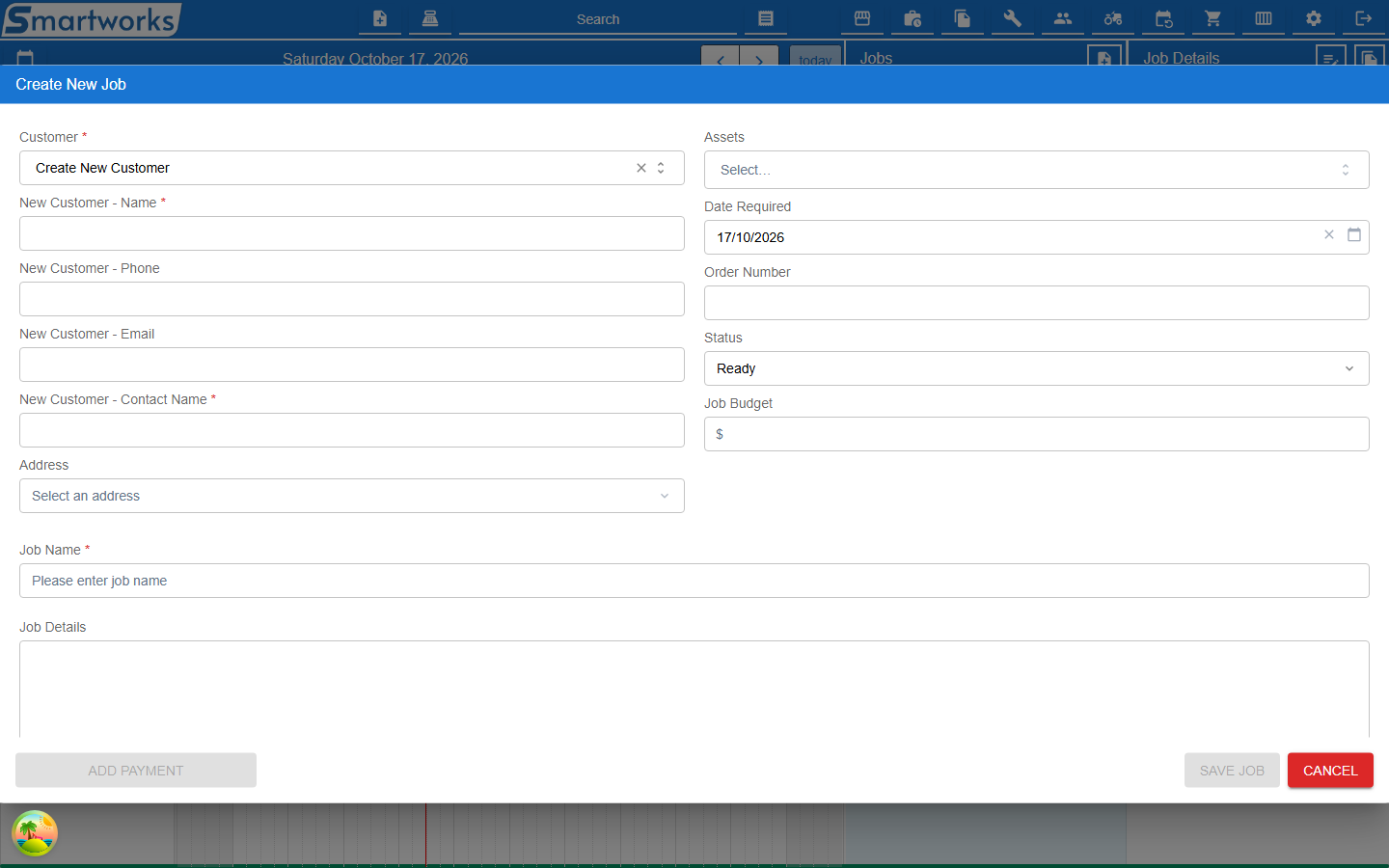The width and height of the screenshot is (1389, 868).
Task: Open the storefront icon in top toolbar
Action: (862, 18)
